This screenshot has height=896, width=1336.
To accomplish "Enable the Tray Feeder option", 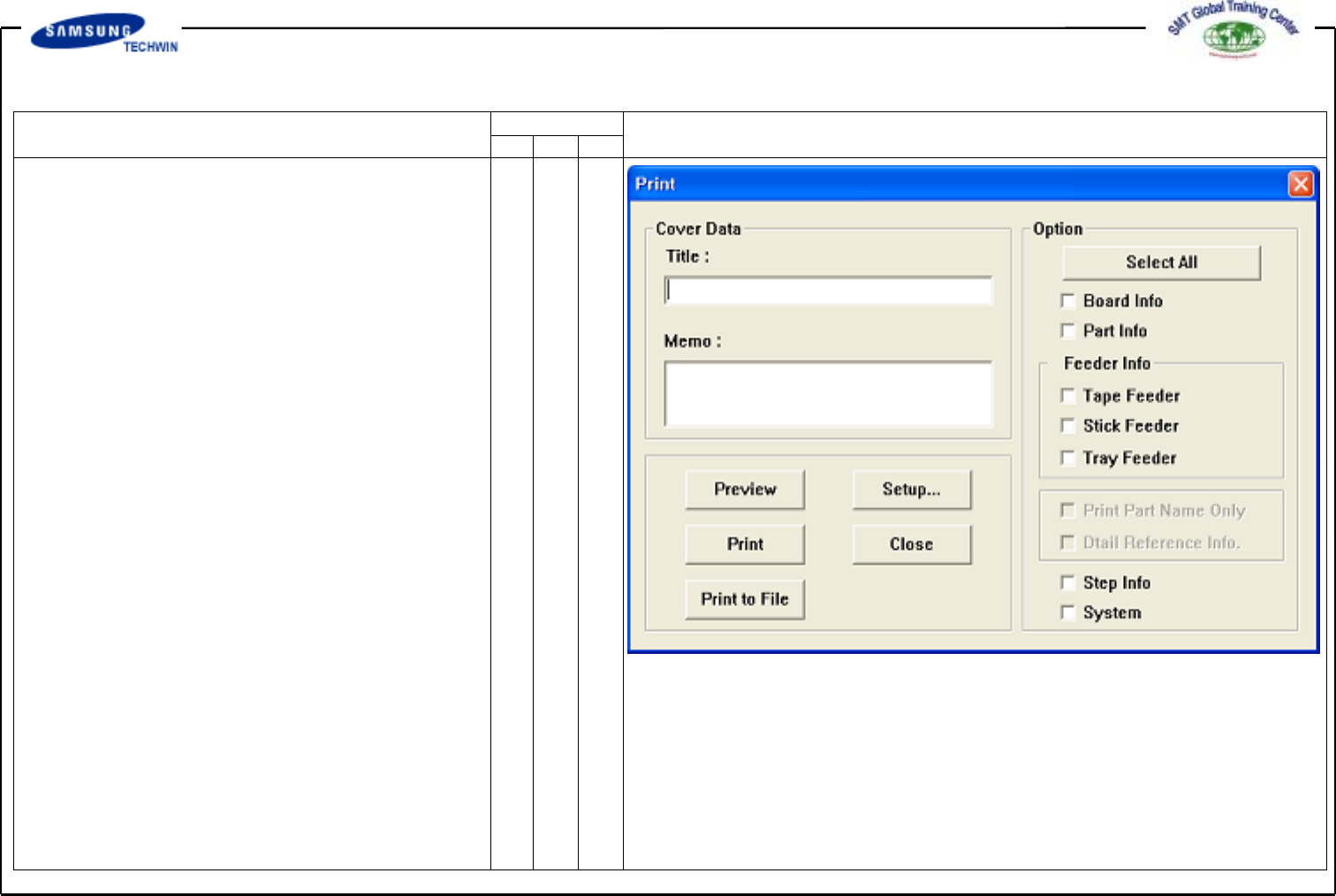I will (1068, 458).
